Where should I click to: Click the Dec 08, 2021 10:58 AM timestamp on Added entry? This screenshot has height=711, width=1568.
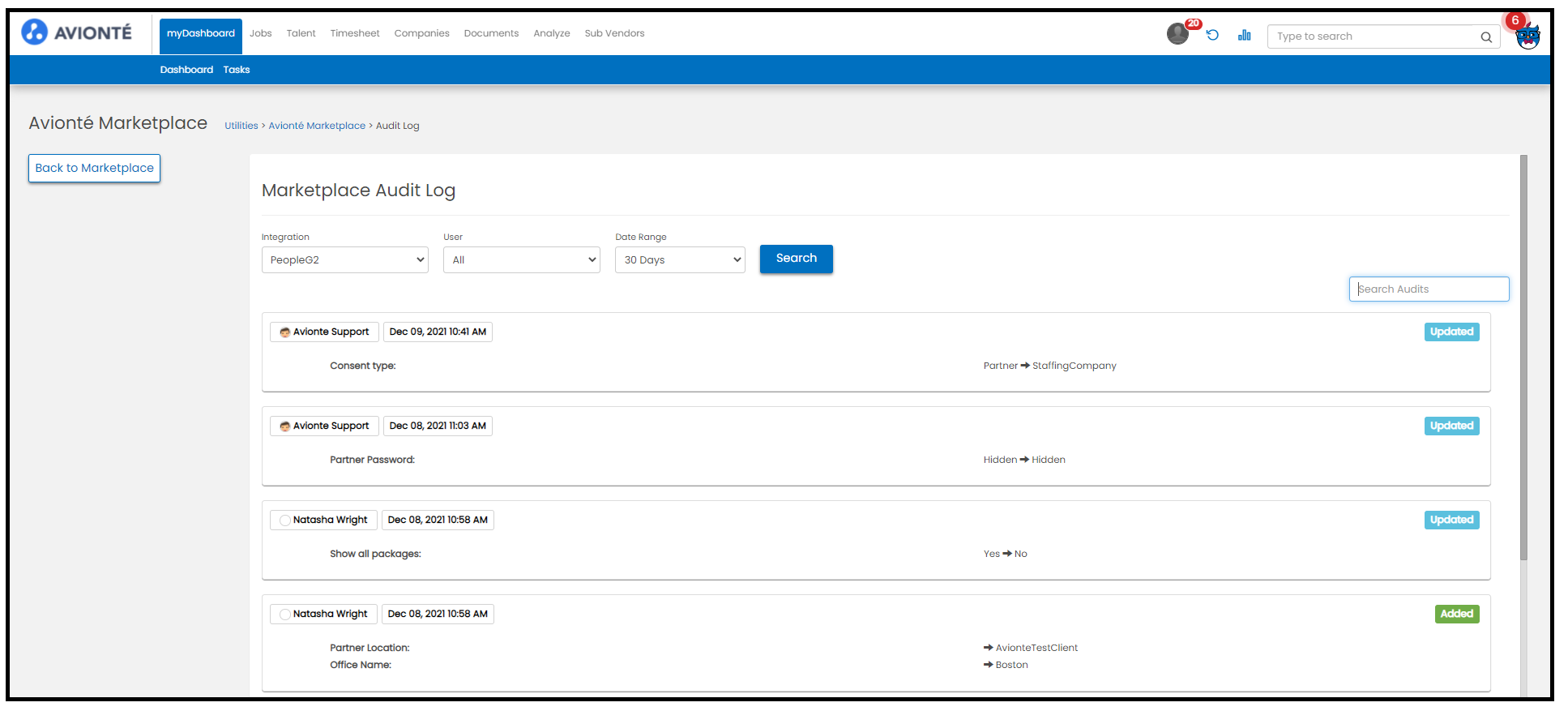click(x=438, y=614)
